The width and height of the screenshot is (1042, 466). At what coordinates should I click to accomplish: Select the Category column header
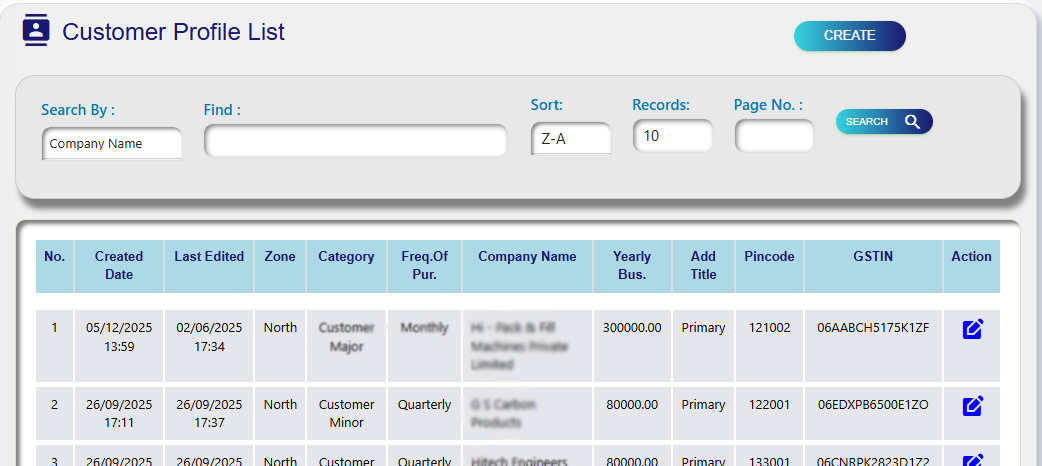click(x=346, y=257)
